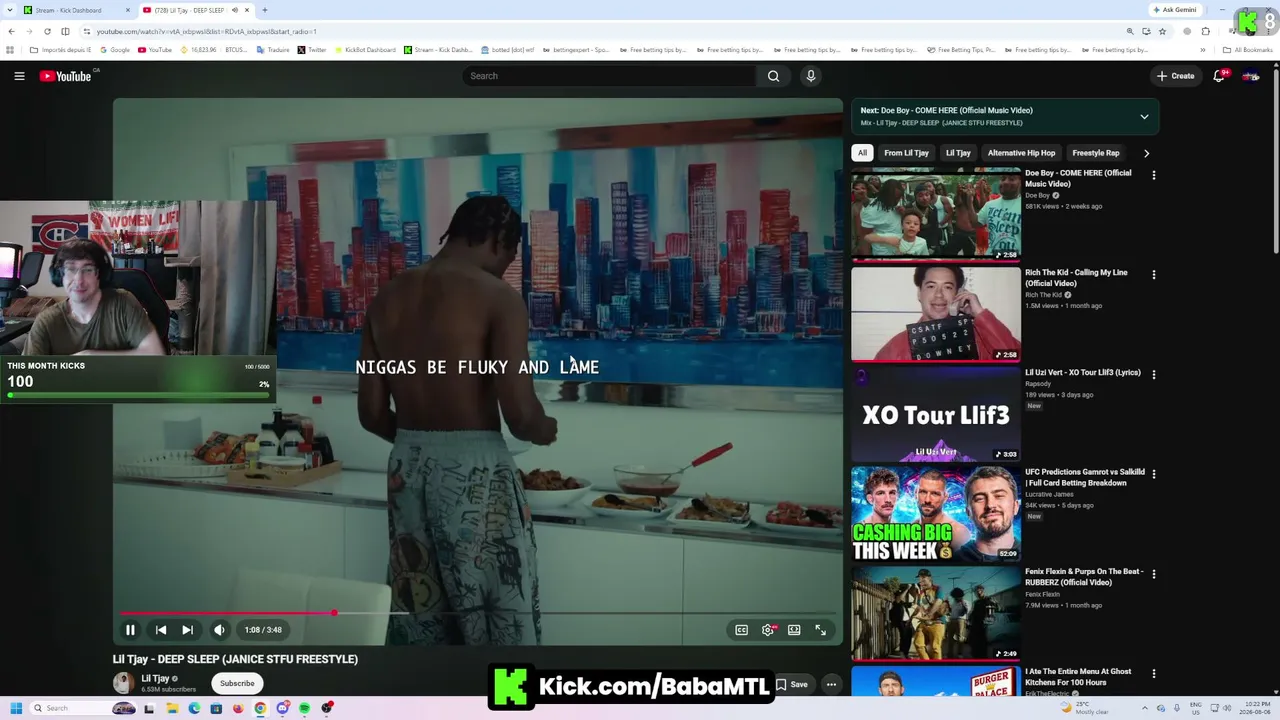Switch the player to theater mode
Screen dimensions: 1280x720
point(794,630)
